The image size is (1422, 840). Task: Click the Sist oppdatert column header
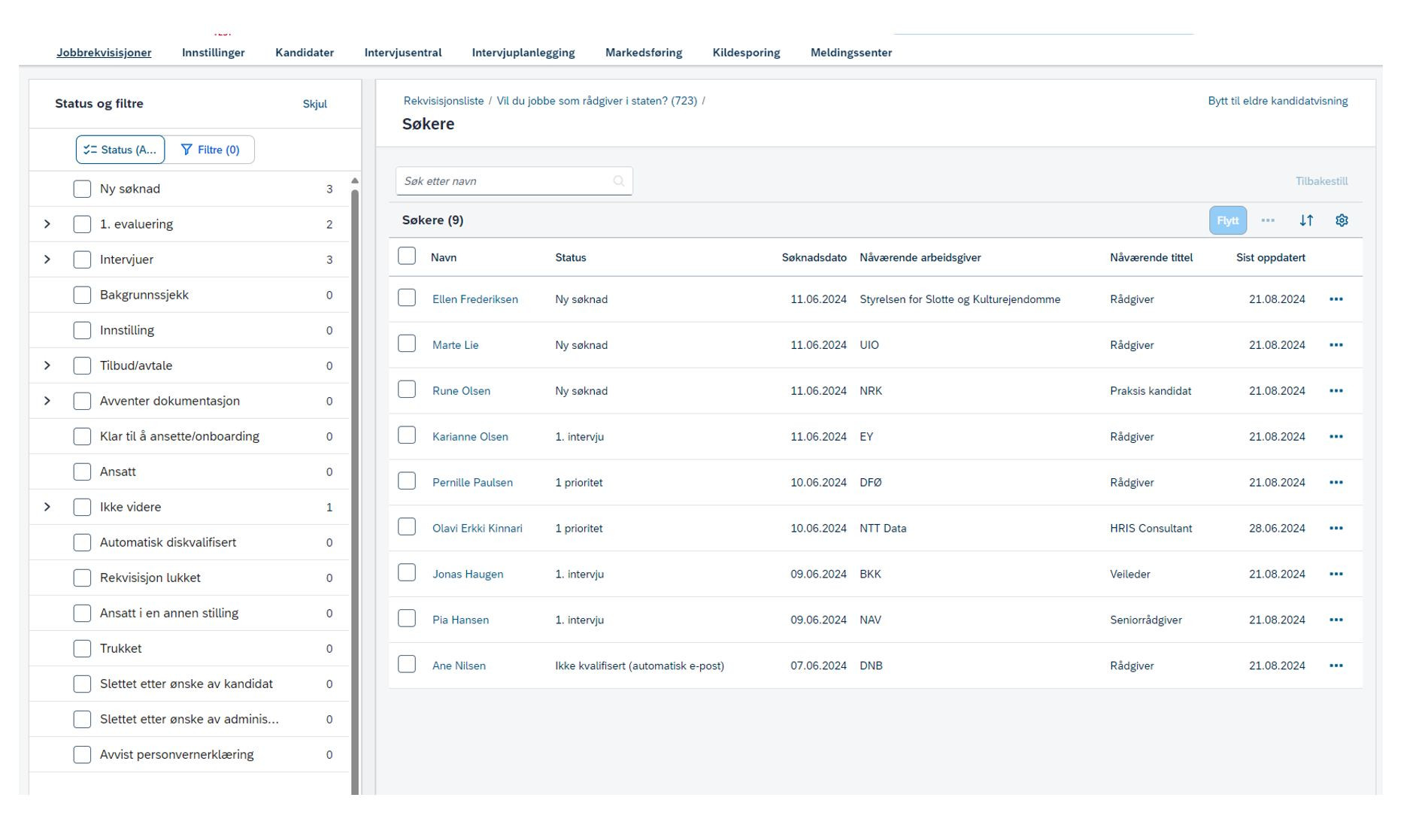click(x=1271, y=257)
